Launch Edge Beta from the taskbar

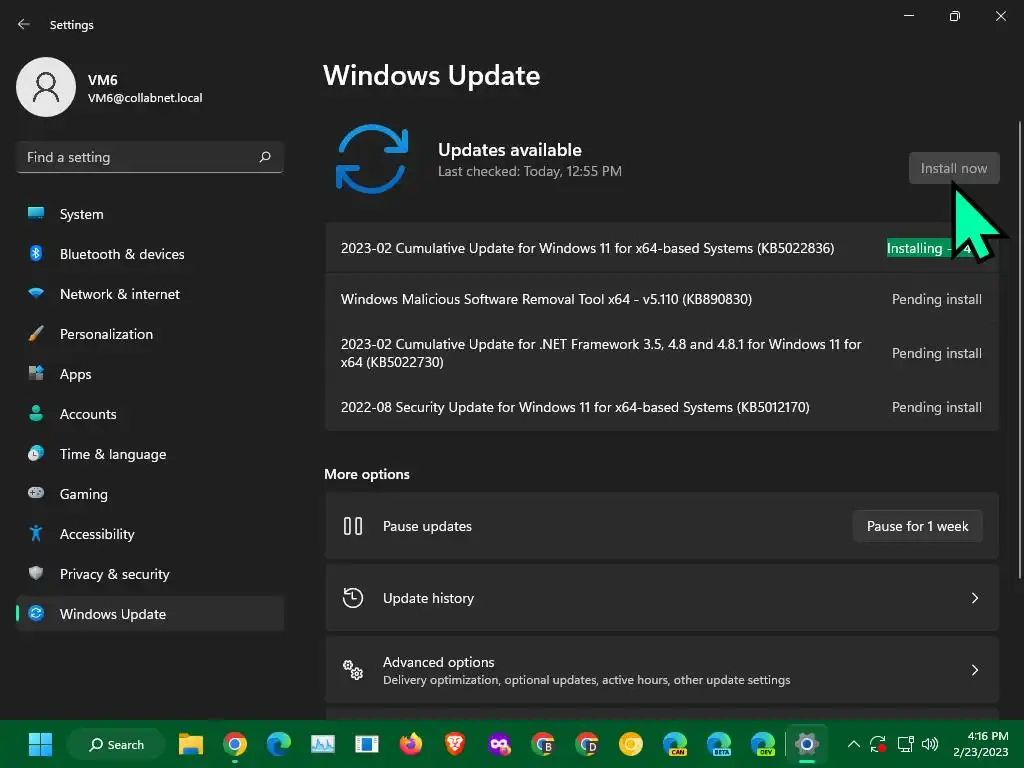point(719,744)
